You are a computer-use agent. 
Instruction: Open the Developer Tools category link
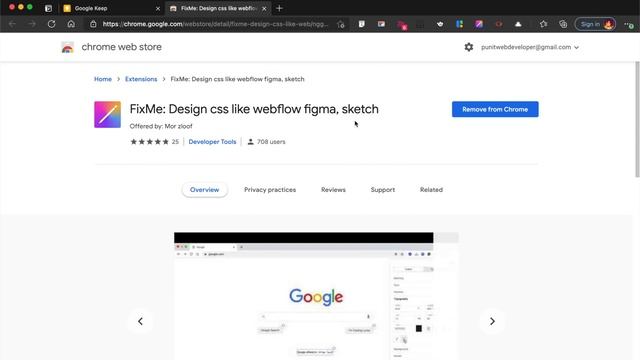212,142
